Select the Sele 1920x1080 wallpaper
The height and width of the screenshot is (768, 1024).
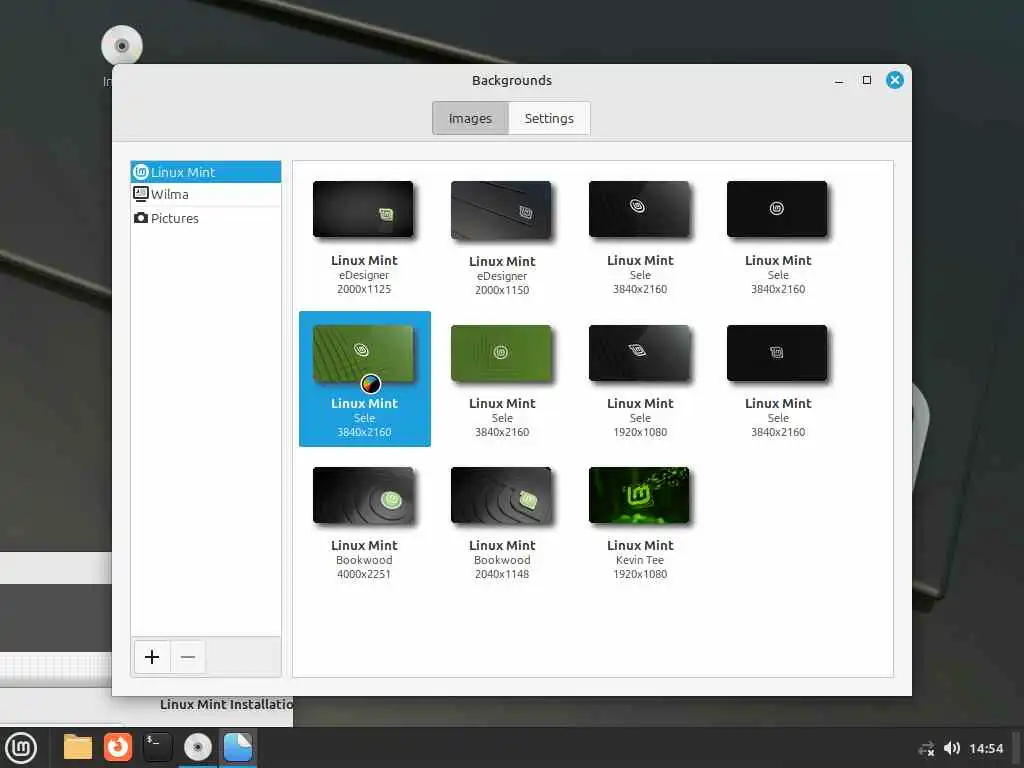[x=639, y=353]
